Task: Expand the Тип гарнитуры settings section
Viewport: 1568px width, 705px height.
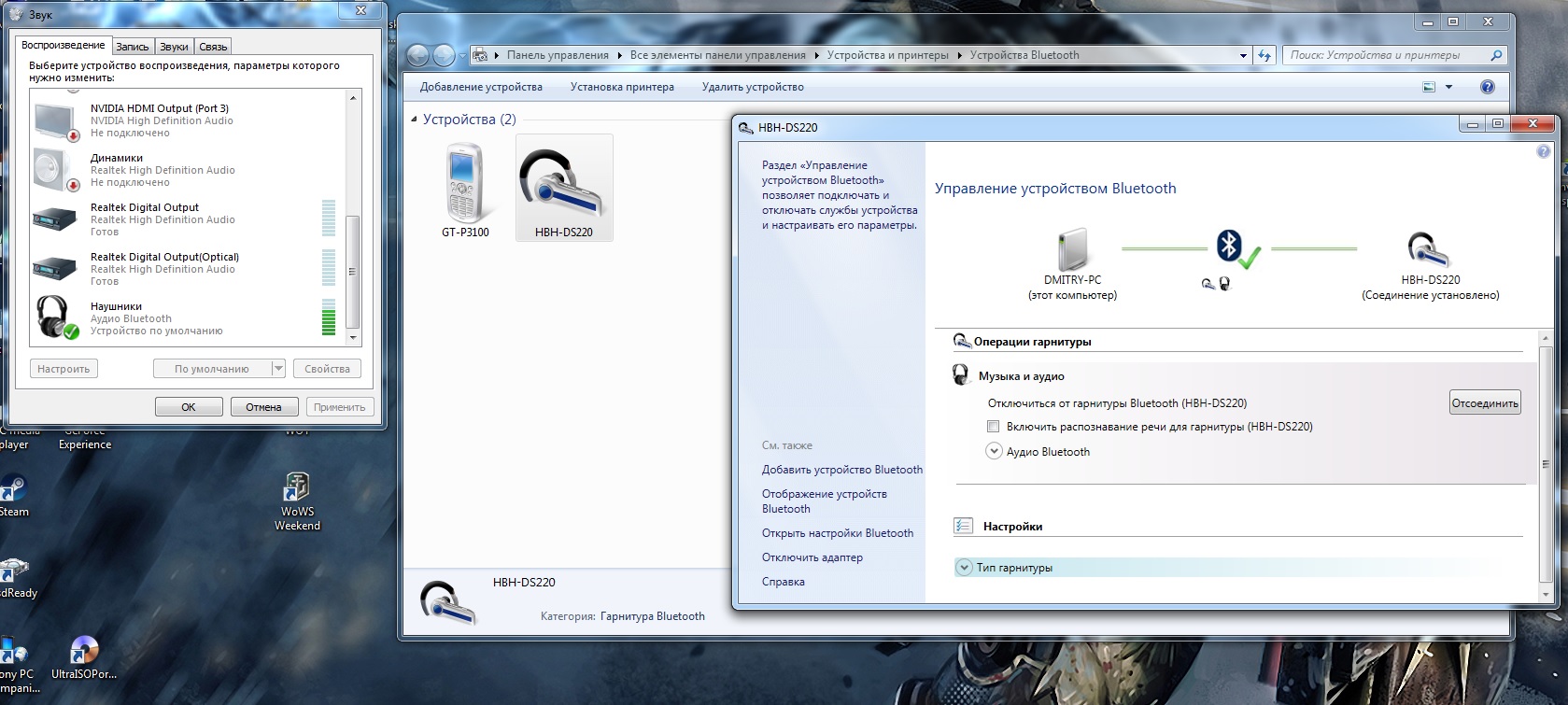Action: [964, 568]
